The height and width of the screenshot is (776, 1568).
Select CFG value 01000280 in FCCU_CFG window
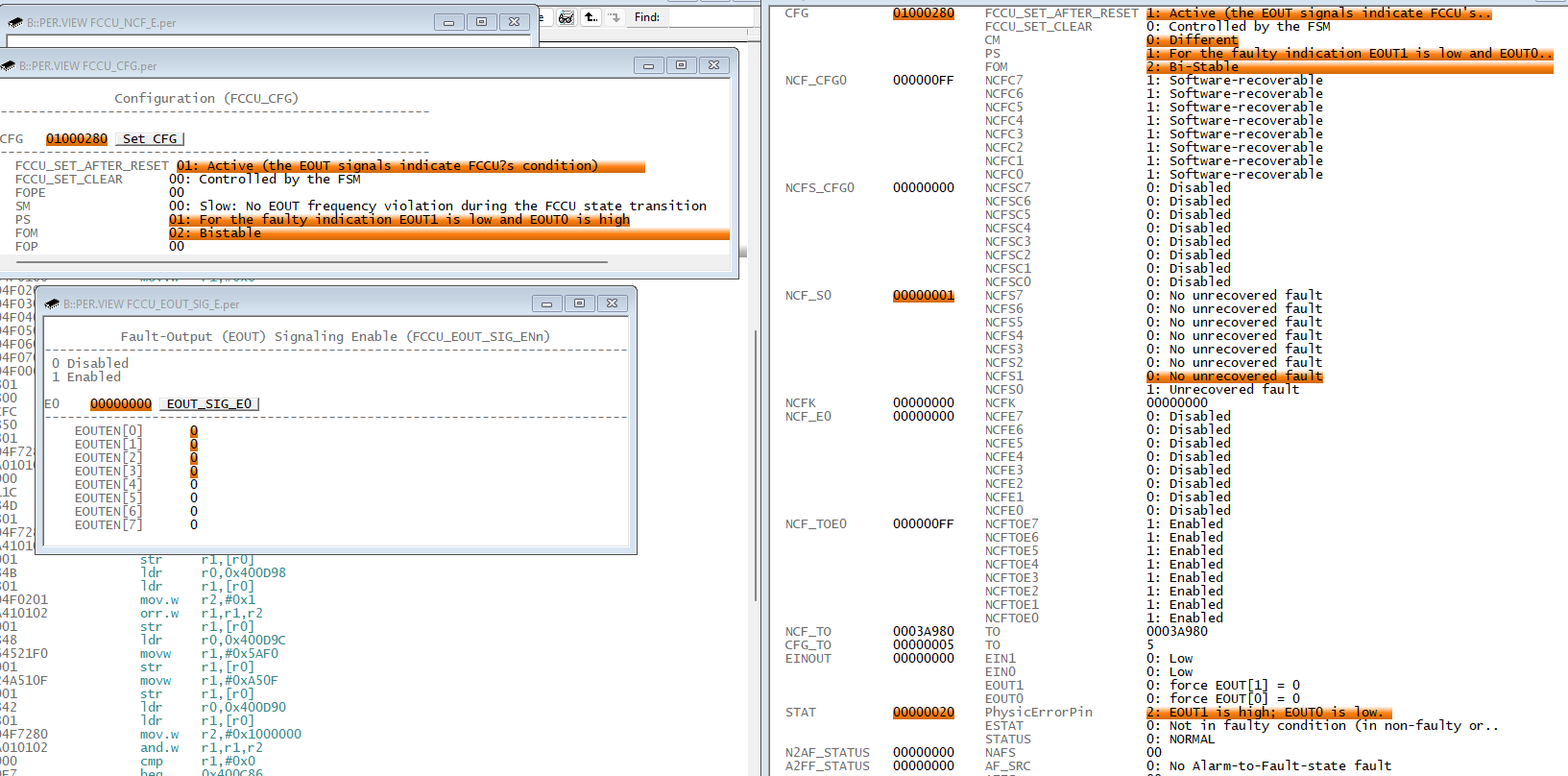pos(77,139)
